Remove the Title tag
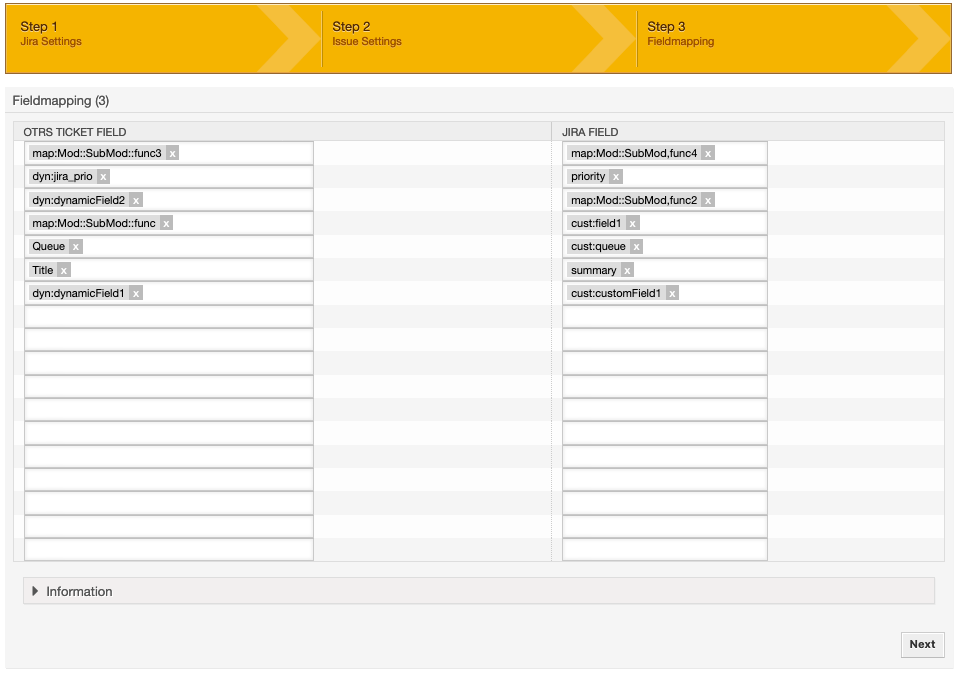 (x=64, y=271)
